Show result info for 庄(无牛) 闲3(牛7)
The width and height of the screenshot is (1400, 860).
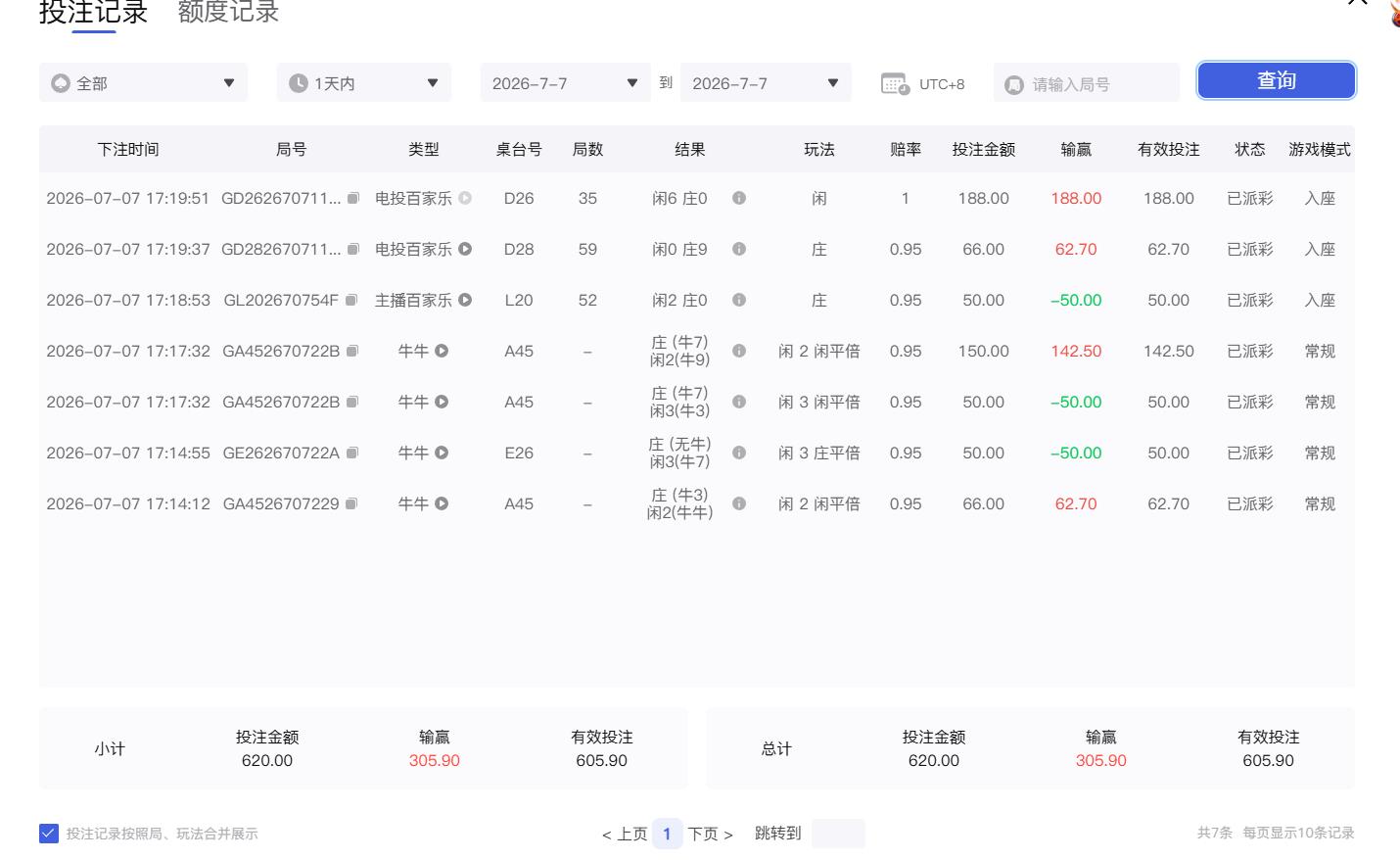point(739,453)
